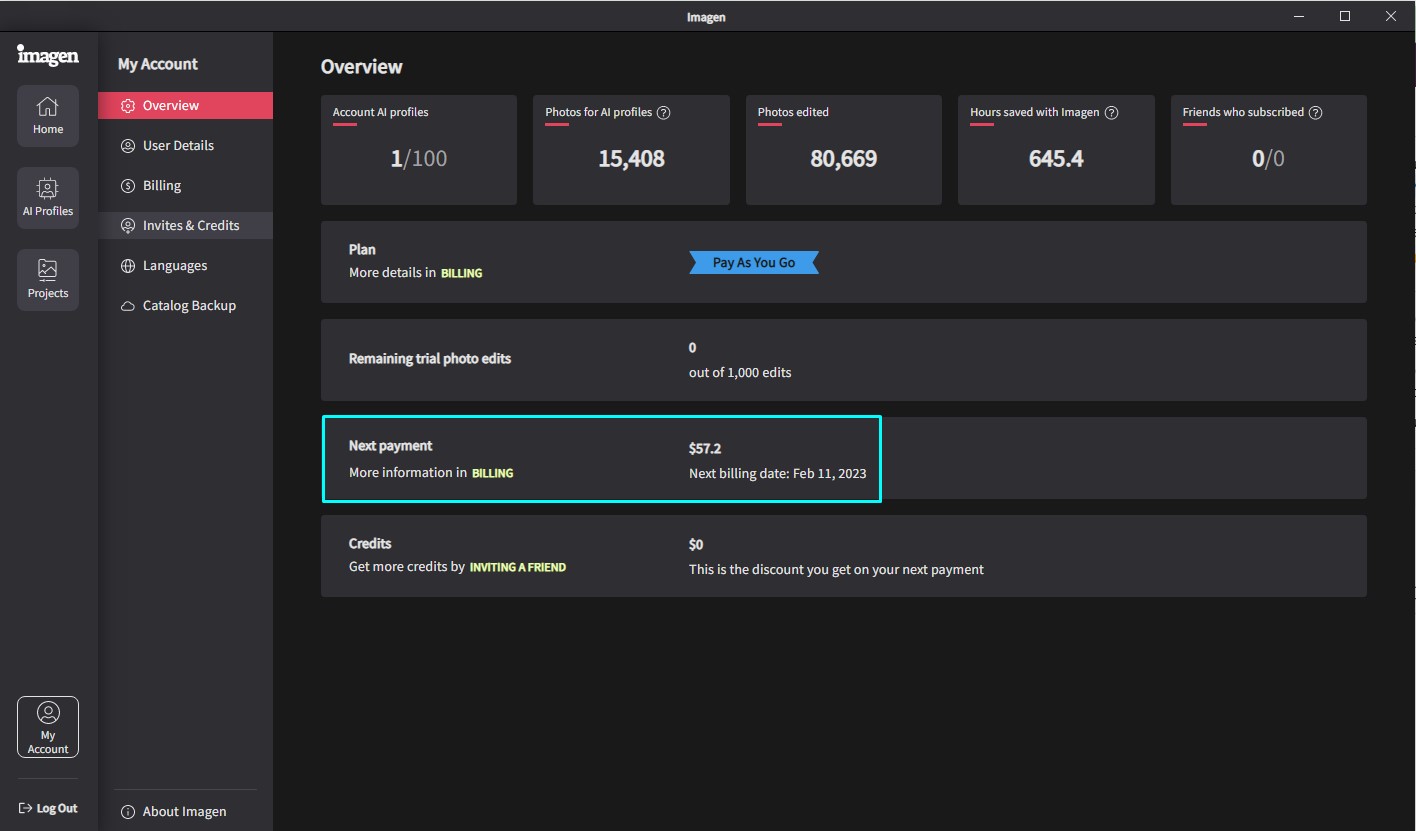Click 'out of 1,000 edits' text
This screenshot has width=1416, height=831.
(x=740, y=372)
